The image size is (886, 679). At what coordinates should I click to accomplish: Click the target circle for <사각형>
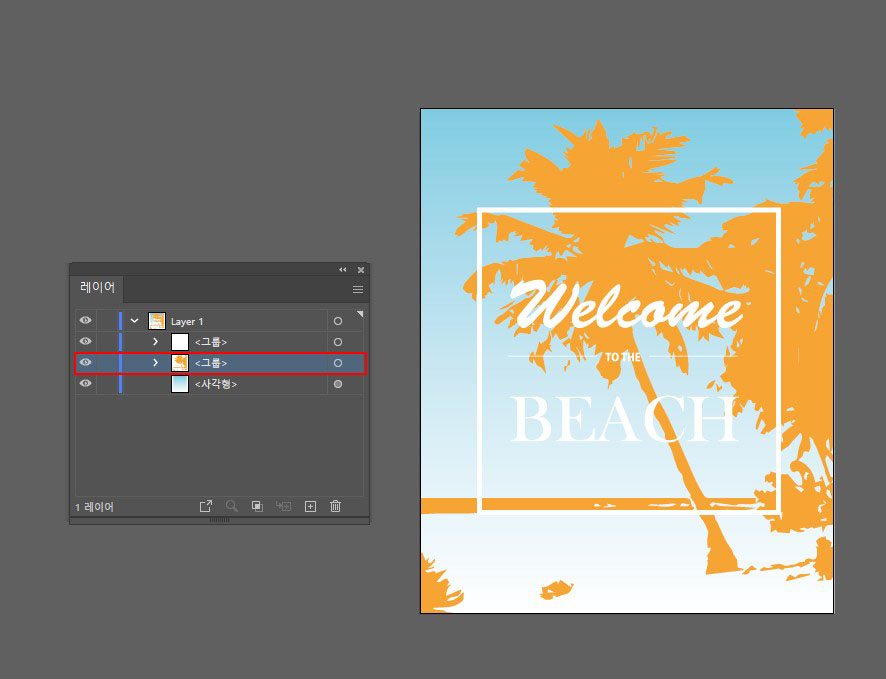tap(338, 384)
